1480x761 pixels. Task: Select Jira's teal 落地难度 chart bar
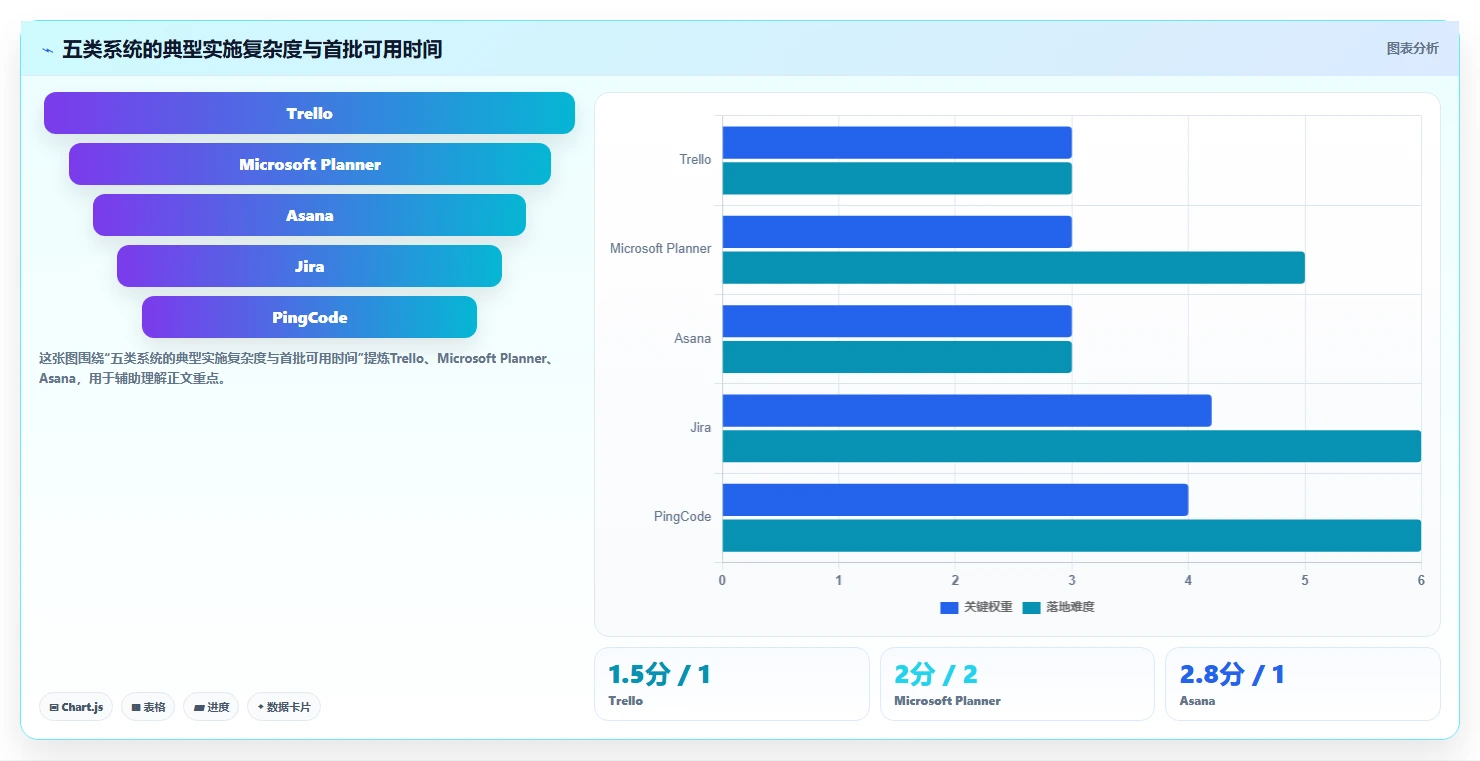pyautogui.click(x=1072, y=446)
